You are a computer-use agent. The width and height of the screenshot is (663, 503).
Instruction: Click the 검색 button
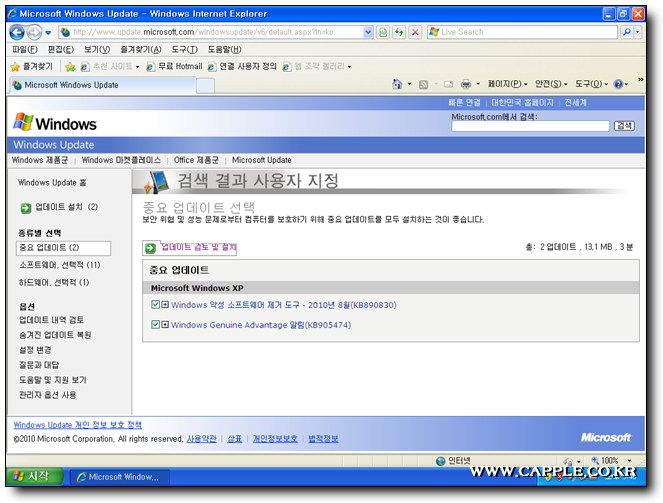coord(624,126)
